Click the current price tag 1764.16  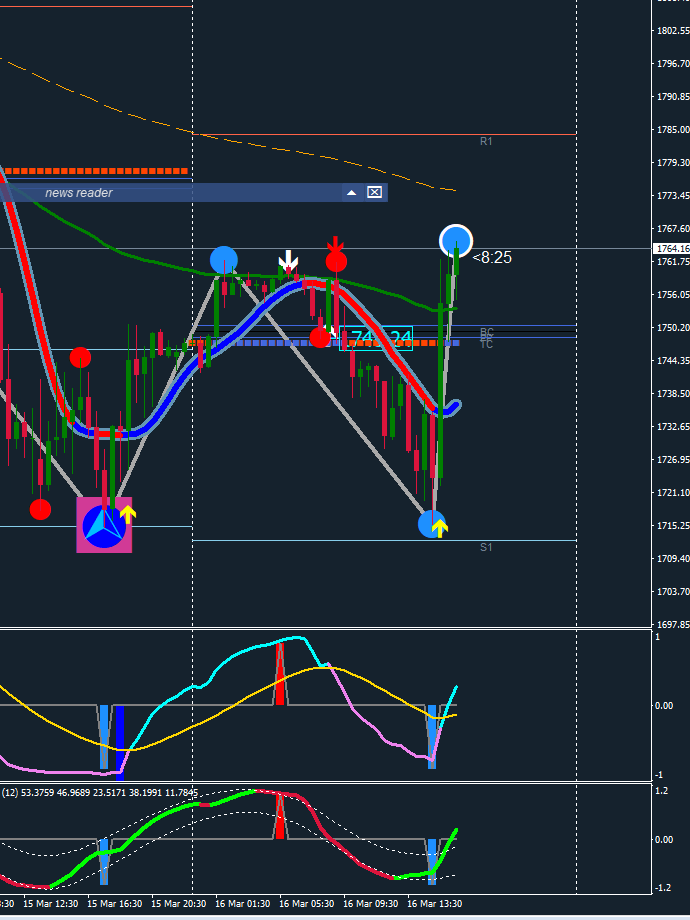point(671,249)
